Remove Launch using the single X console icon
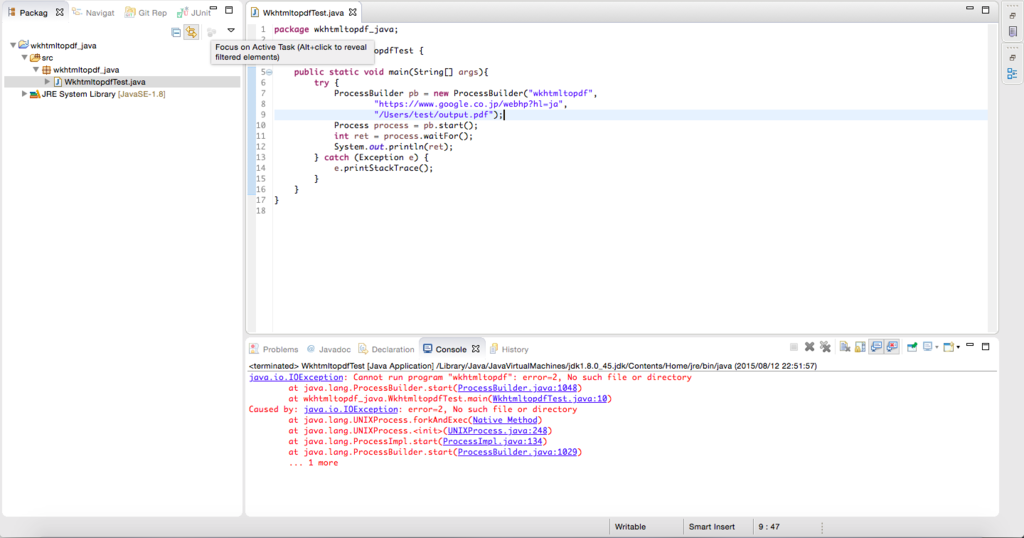The height and width of the screenshot is (538, 1024). [809, 347]
